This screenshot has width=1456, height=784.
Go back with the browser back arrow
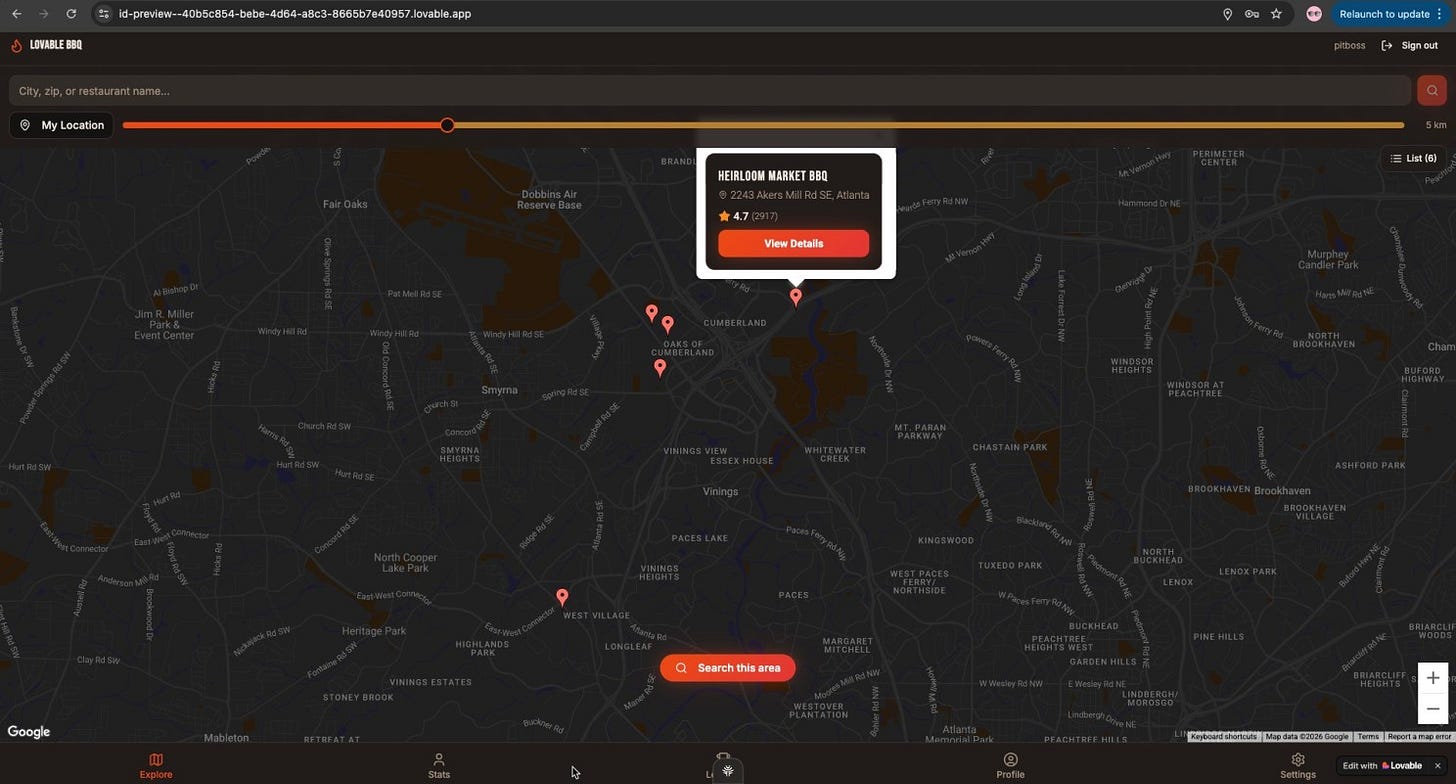[x=16, y=14]
